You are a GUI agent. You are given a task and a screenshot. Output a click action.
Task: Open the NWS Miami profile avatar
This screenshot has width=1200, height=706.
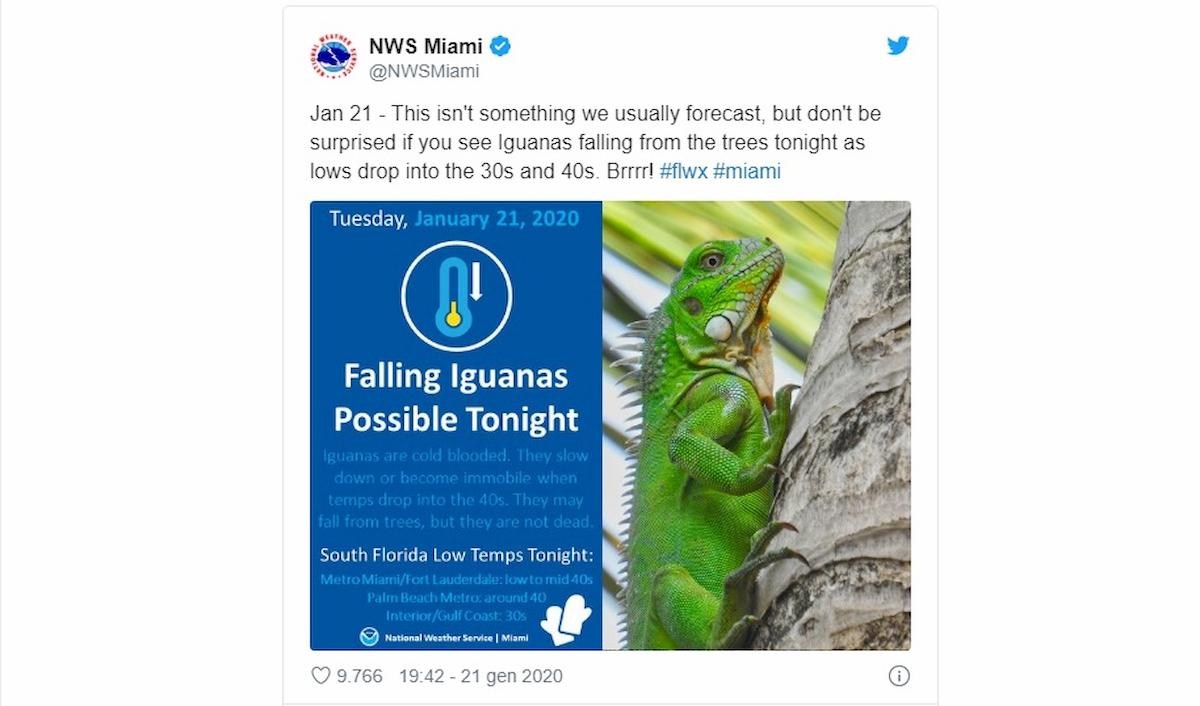(x=333, y=55)
